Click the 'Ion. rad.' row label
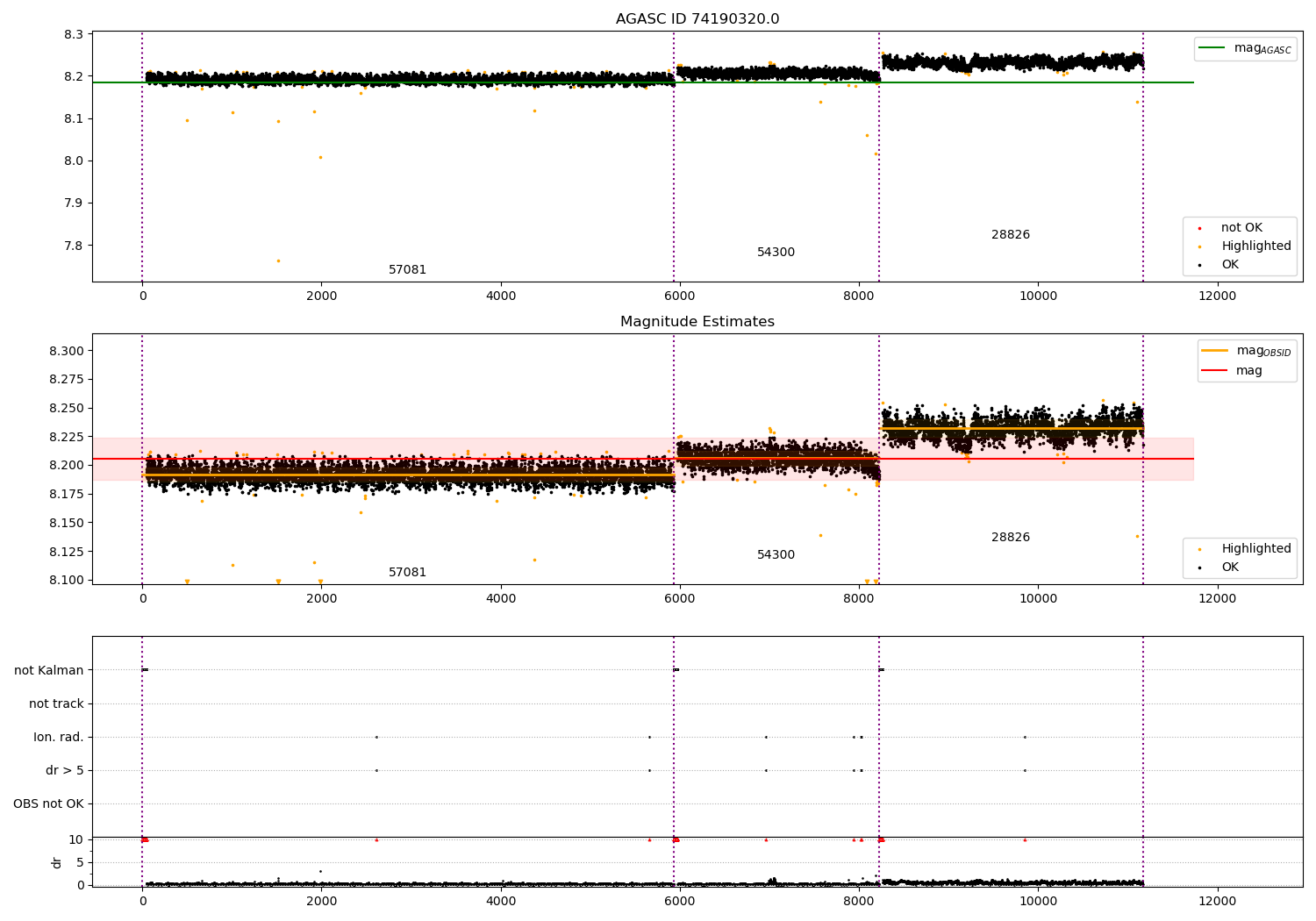The image size is (1316, 921). pos(59,737)
